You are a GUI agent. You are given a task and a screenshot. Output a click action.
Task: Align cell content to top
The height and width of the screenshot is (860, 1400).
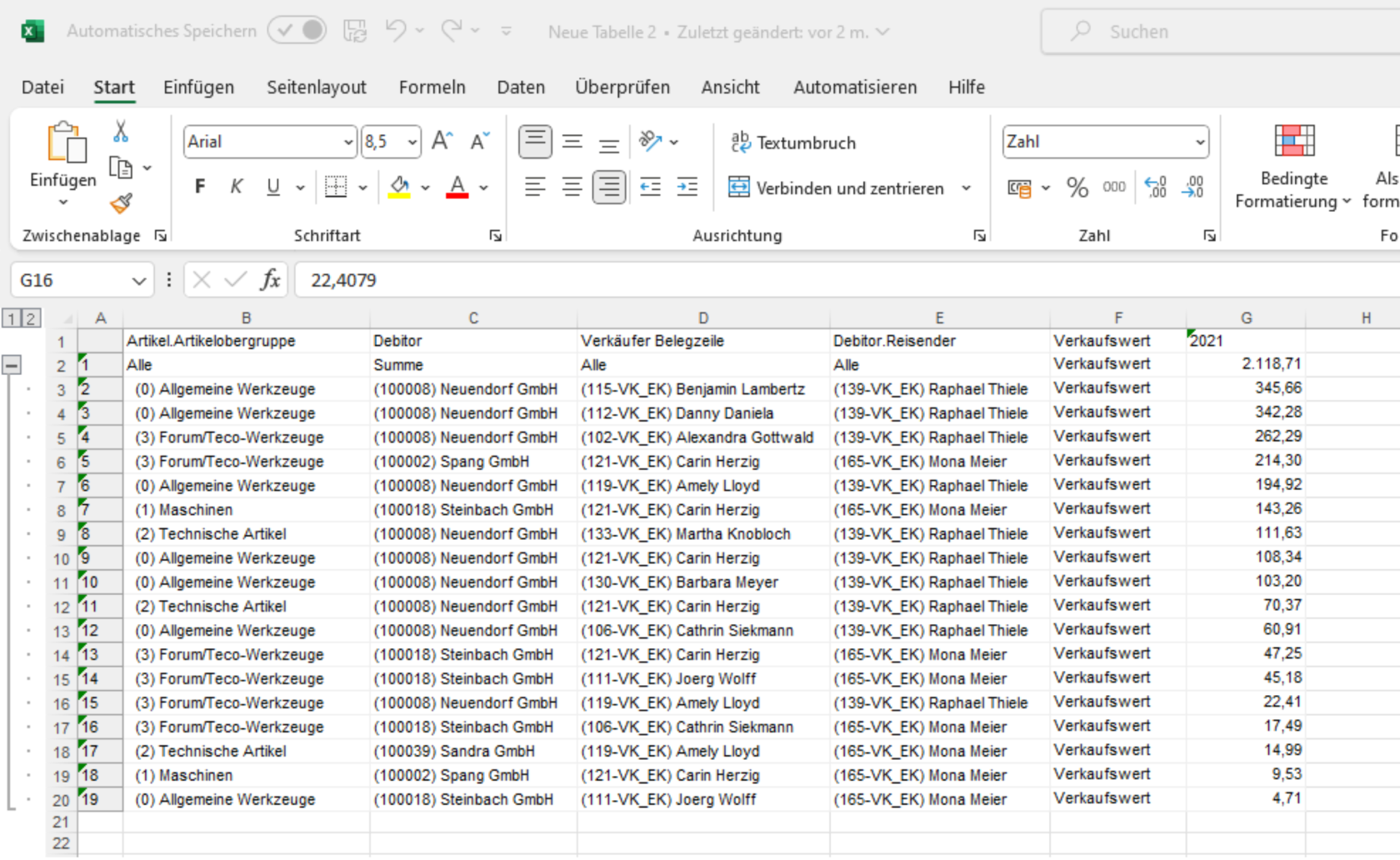coord(535,142)
